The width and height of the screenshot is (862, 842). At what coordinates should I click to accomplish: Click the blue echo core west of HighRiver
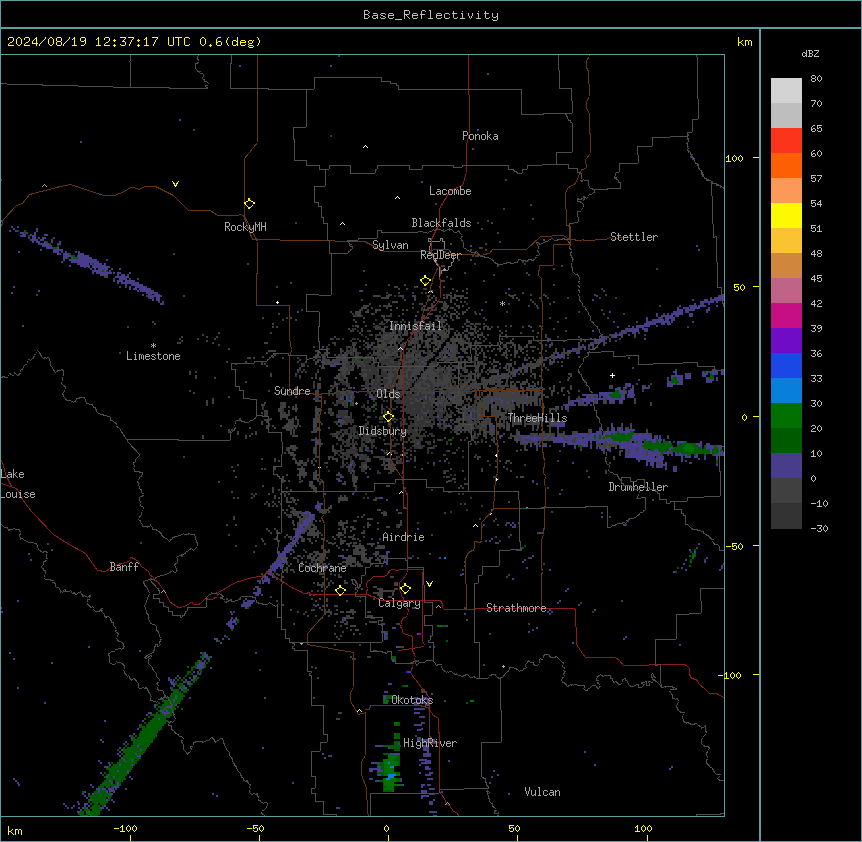tap(390, 776)
